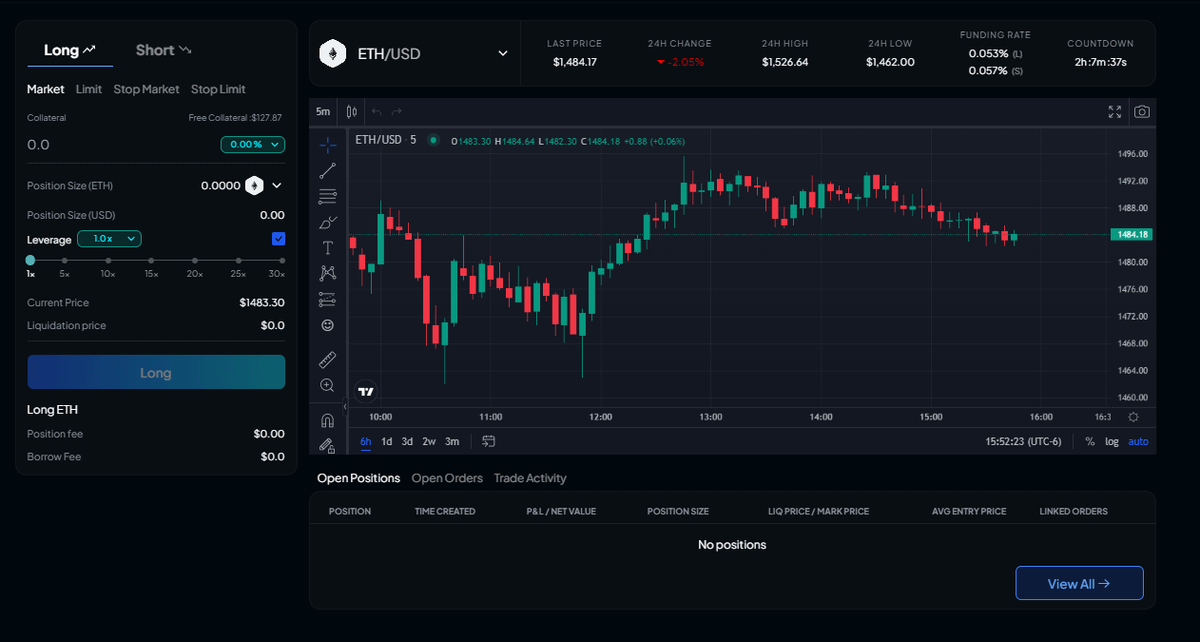Select the text annotation tool

(327, 247)
